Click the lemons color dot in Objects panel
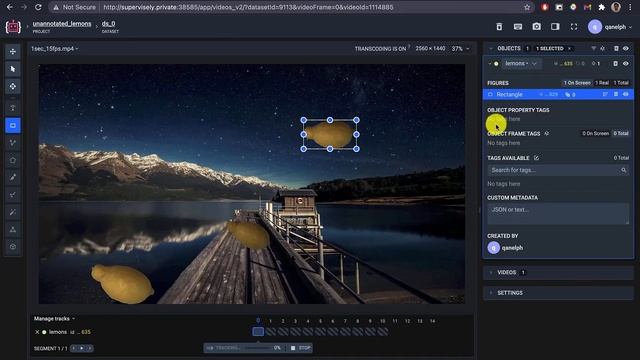Viewport: 640px width, 360px height. click(496, 64)
